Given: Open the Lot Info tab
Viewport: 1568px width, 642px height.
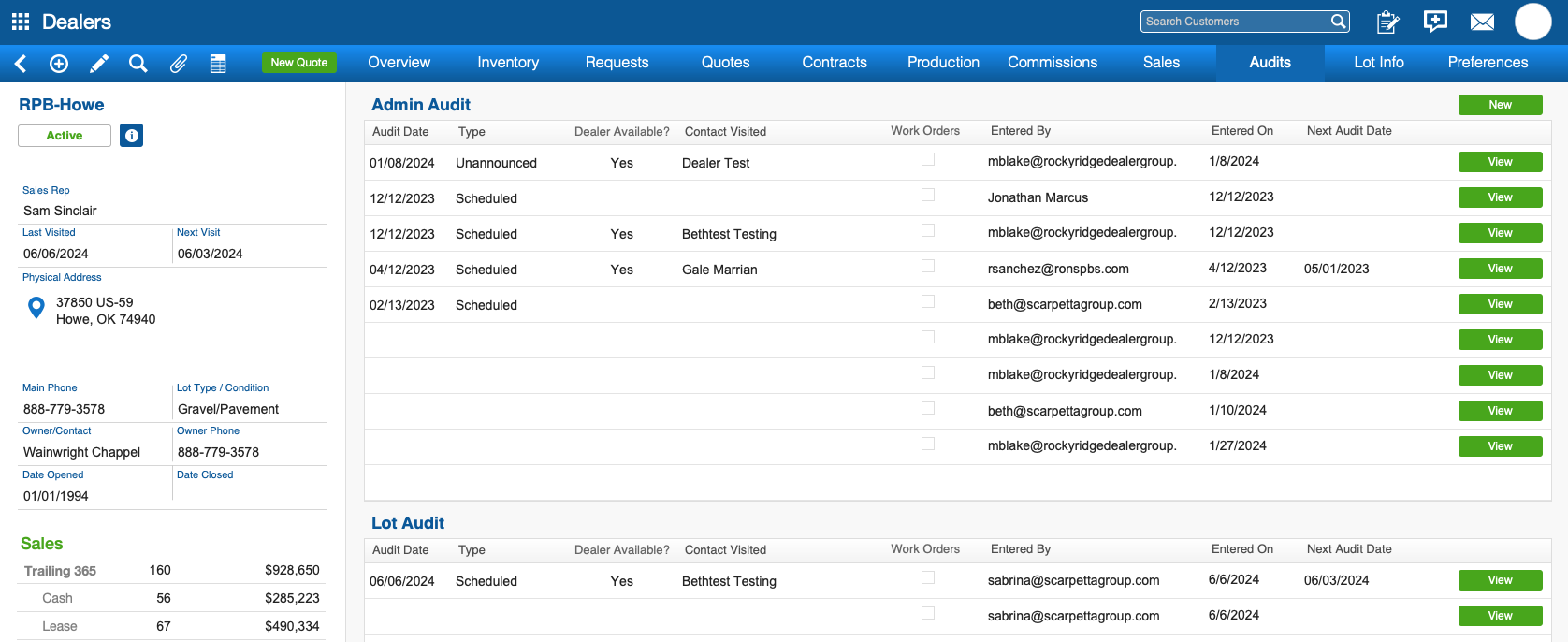Looking at the screenshot, I should [1379, 63].
